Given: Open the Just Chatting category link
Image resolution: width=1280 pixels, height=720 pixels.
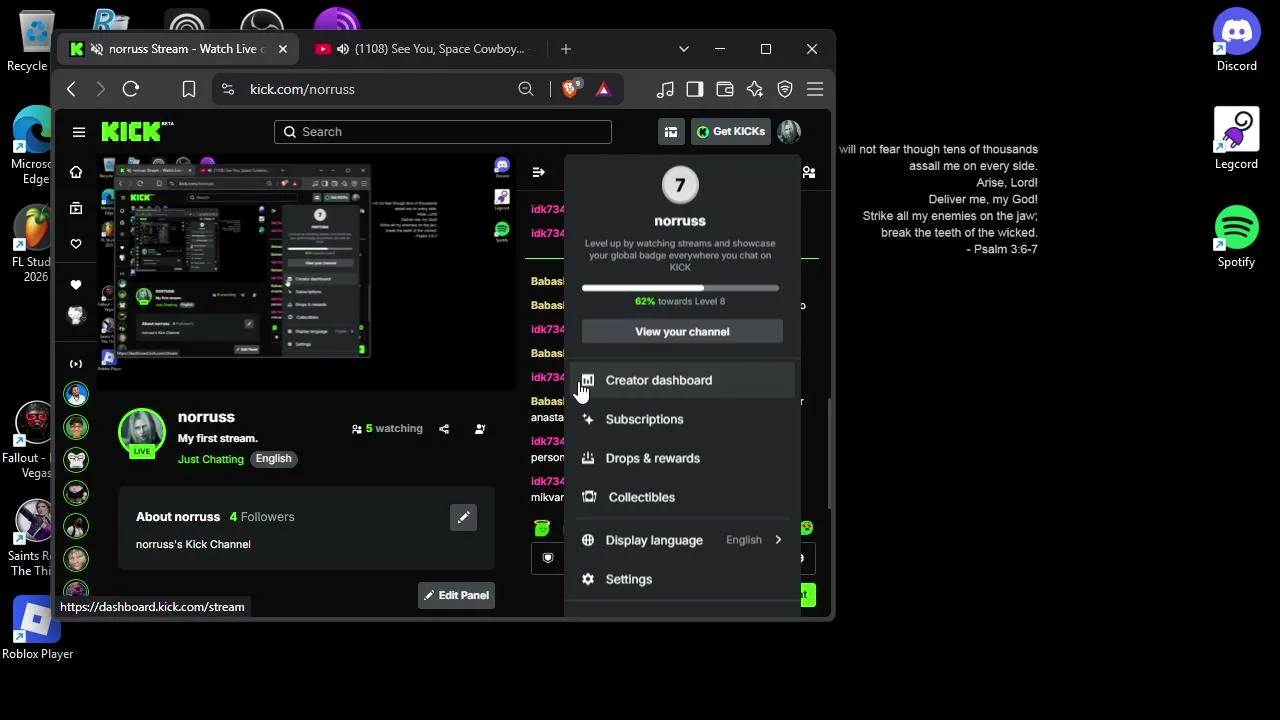Looking at the screenshot, I should click(x=211, y=459).
